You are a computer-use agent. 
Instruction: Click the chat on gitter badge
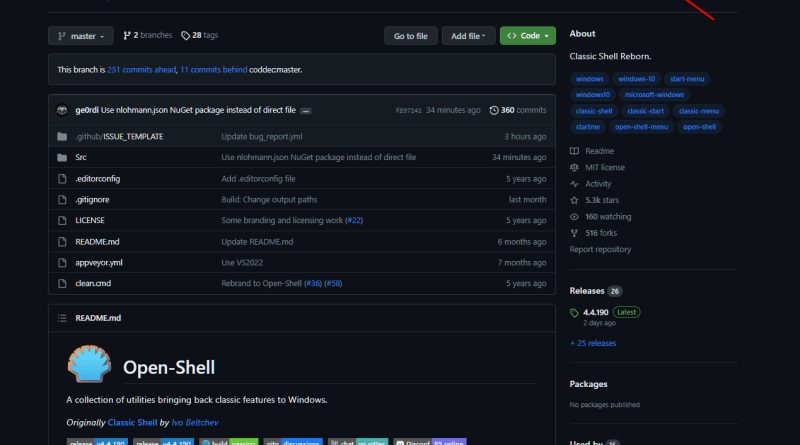click(x=358, y=442)
